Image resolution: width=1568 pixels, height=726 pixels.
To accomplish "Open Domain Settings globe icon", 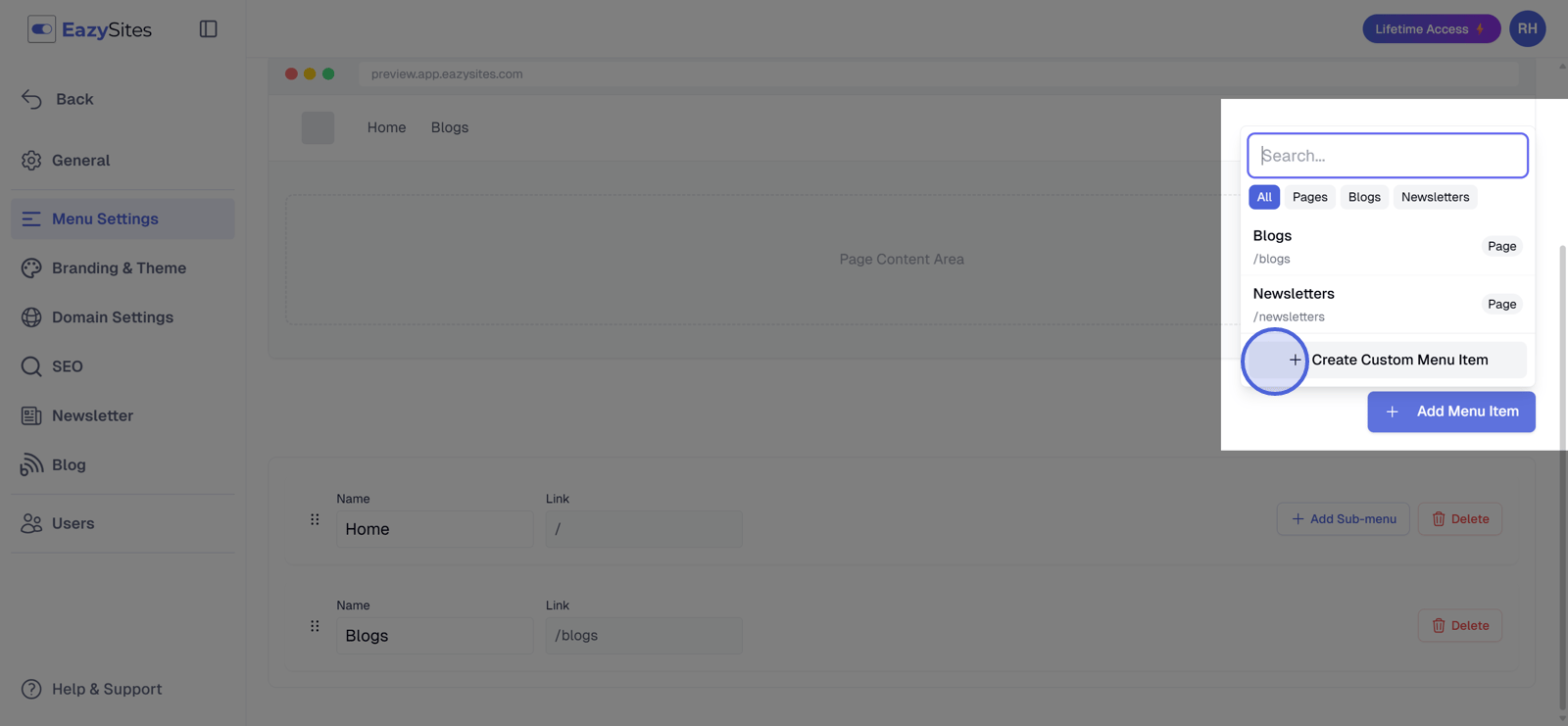I will 31,316.
